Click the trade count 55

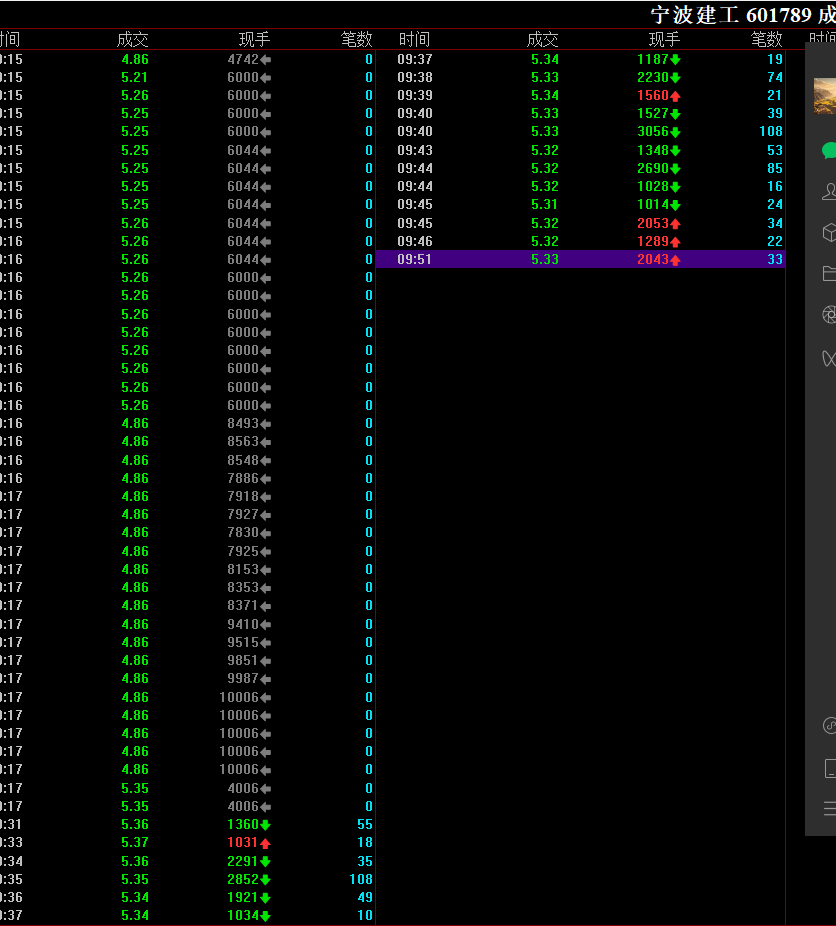tap(365, 824)
